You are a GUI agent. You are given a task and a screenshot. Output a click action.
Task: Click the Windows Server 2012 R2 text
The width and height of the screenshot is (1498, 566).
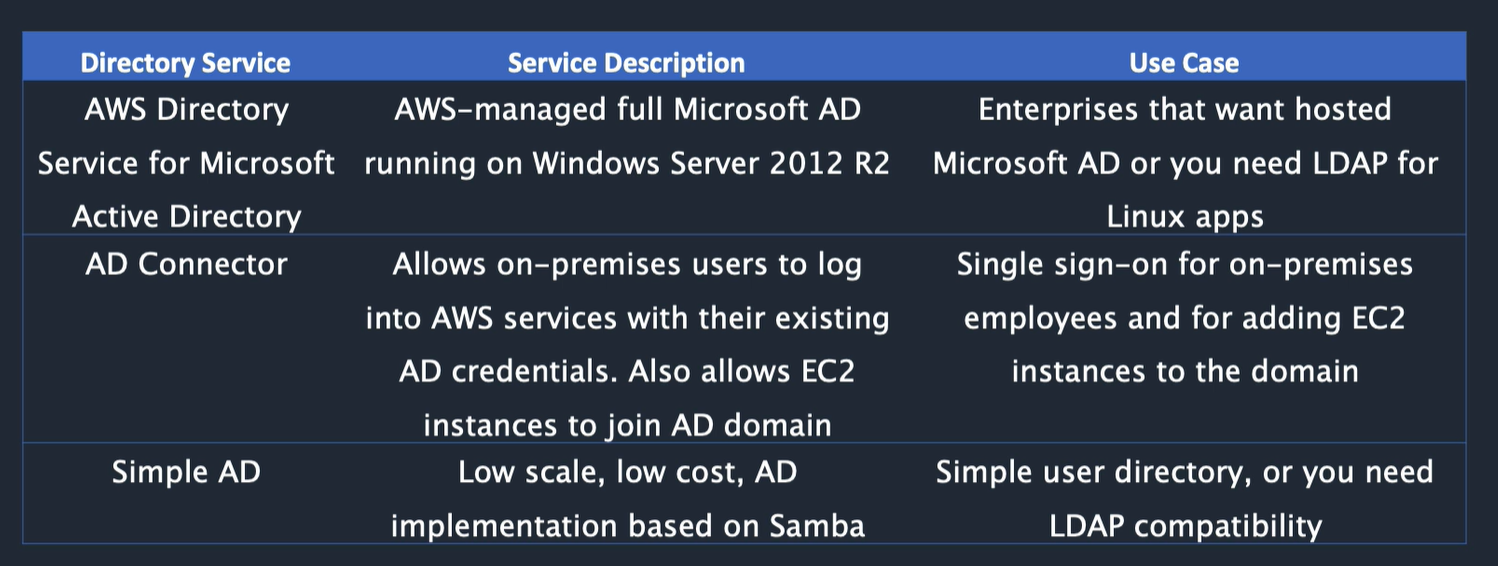tap(711, 163)
